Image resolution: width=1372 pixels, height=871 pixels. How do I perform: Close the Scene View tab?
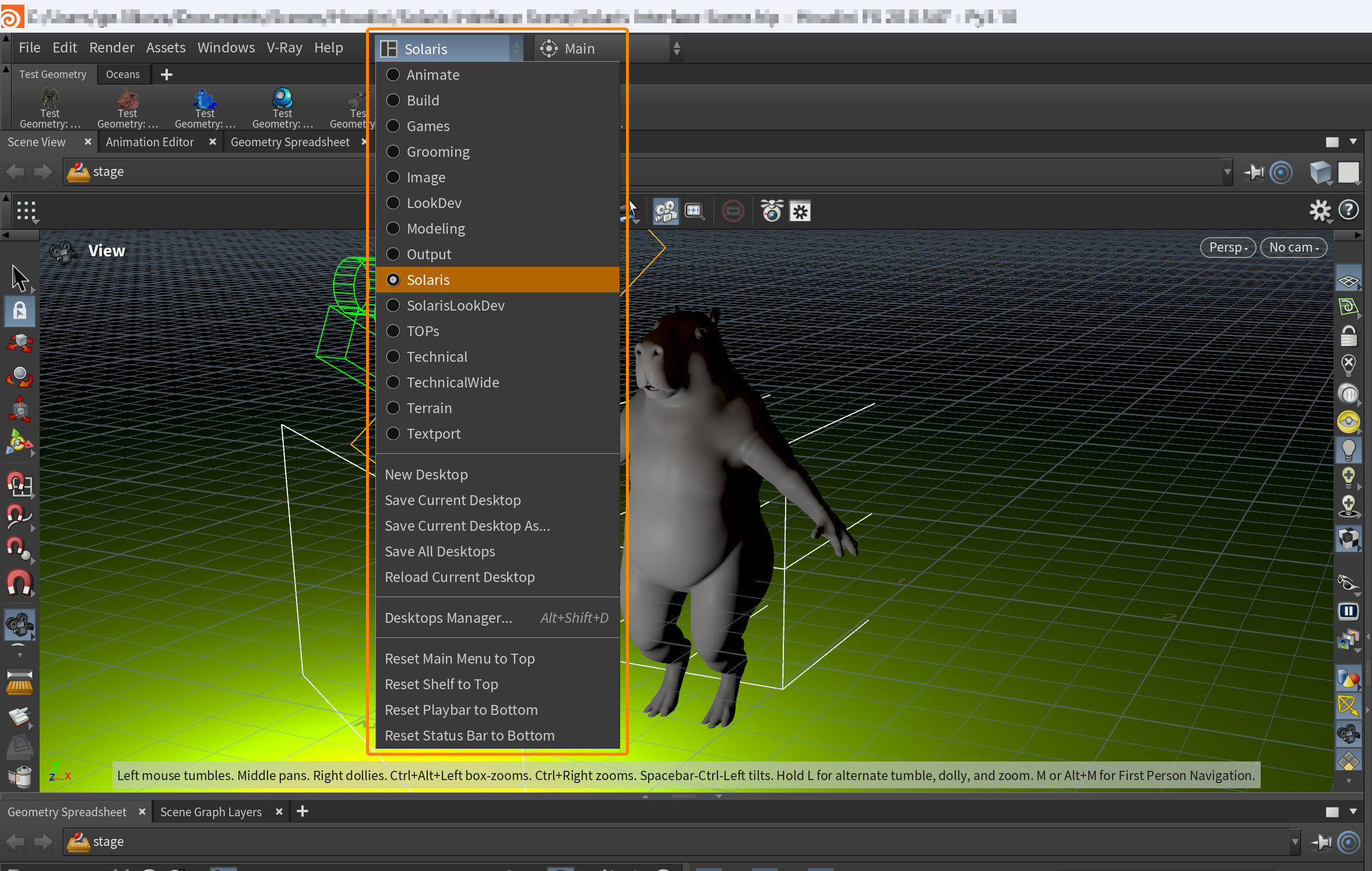click(88, 142)
